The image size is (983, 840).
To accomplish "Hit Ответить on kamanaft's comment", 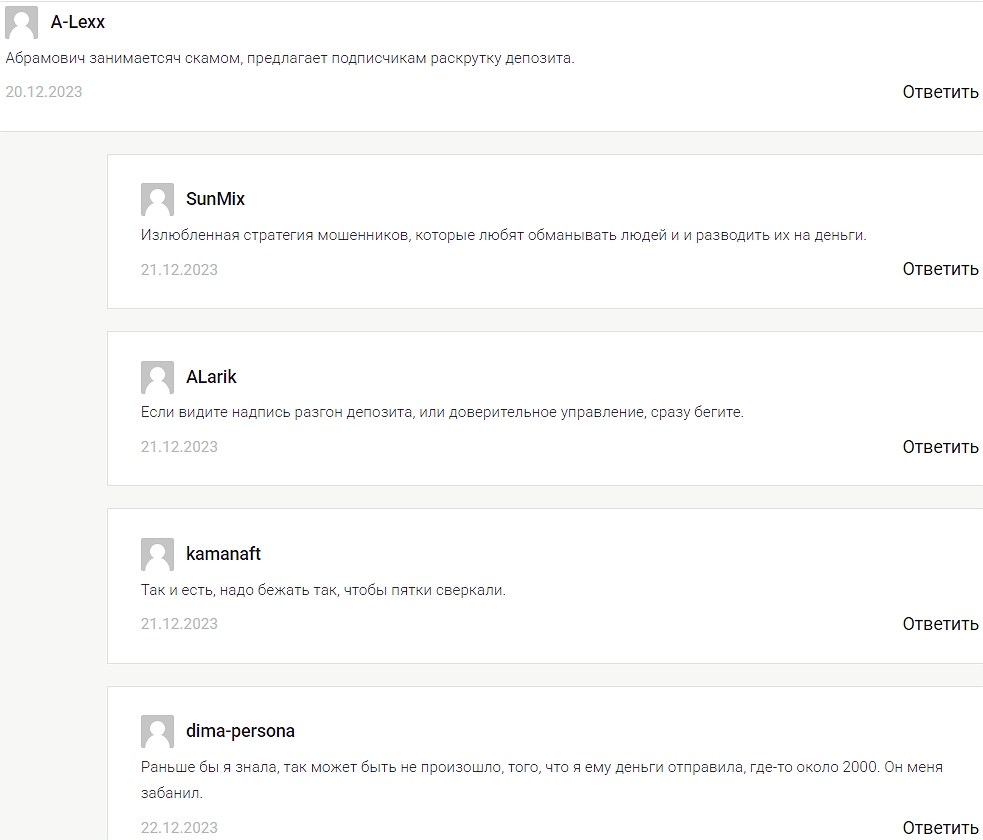I will (x=940, y=624).
